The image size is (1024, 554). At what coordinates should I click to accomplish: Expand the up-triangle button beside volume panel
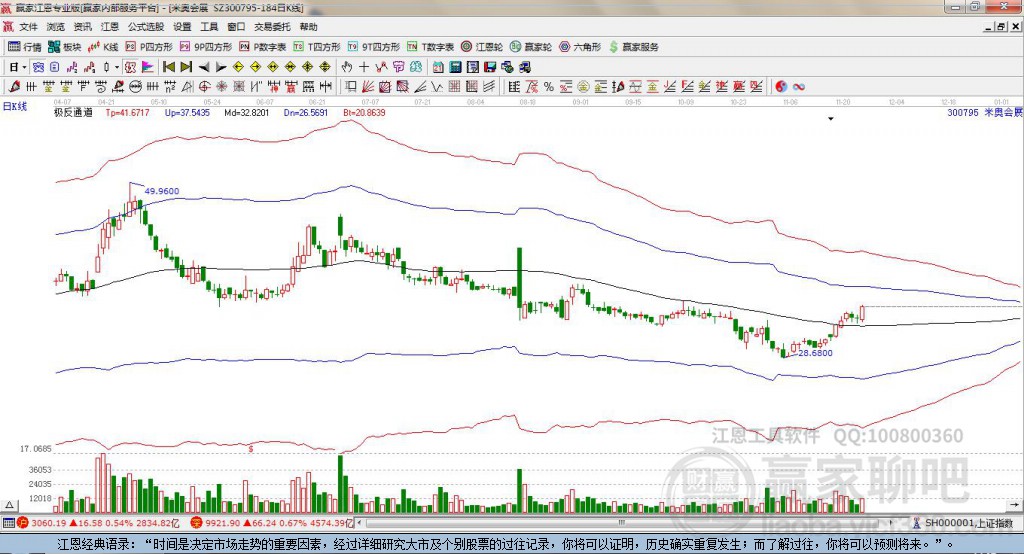point(9,505)
